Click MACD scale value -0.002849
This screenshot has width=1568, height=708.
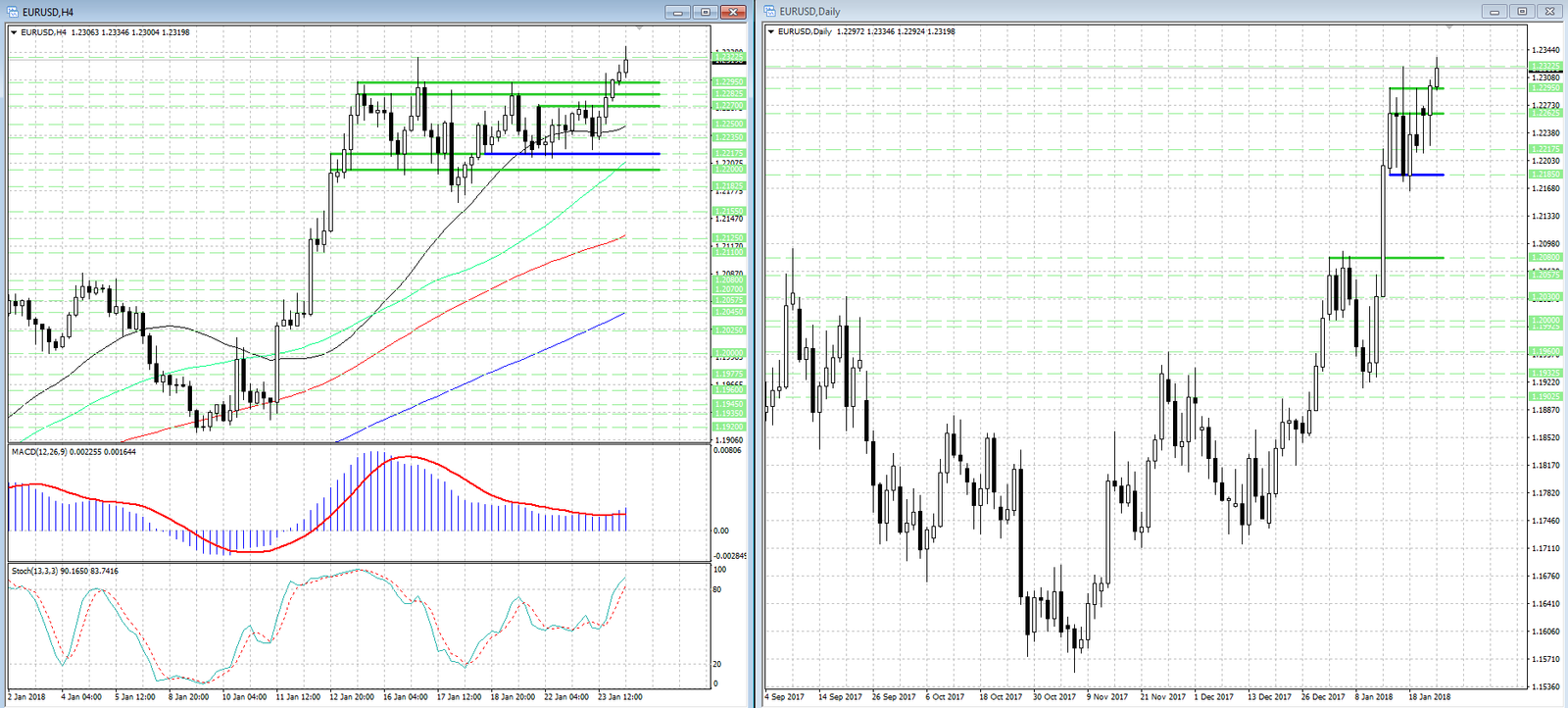tap(730, 556)
